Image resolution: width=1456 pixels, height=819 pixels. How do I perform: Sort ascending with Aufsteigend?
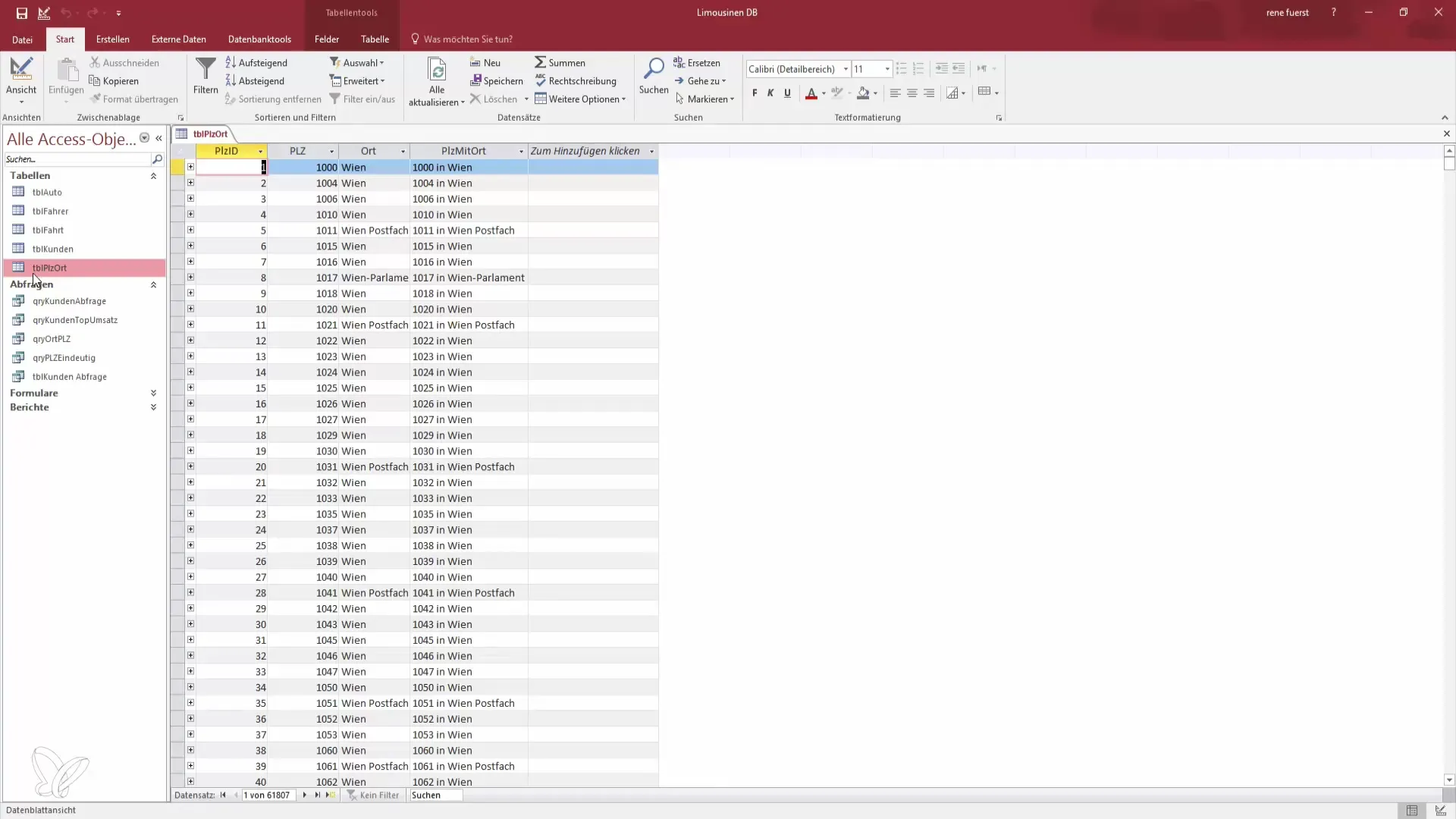point(256,63)
